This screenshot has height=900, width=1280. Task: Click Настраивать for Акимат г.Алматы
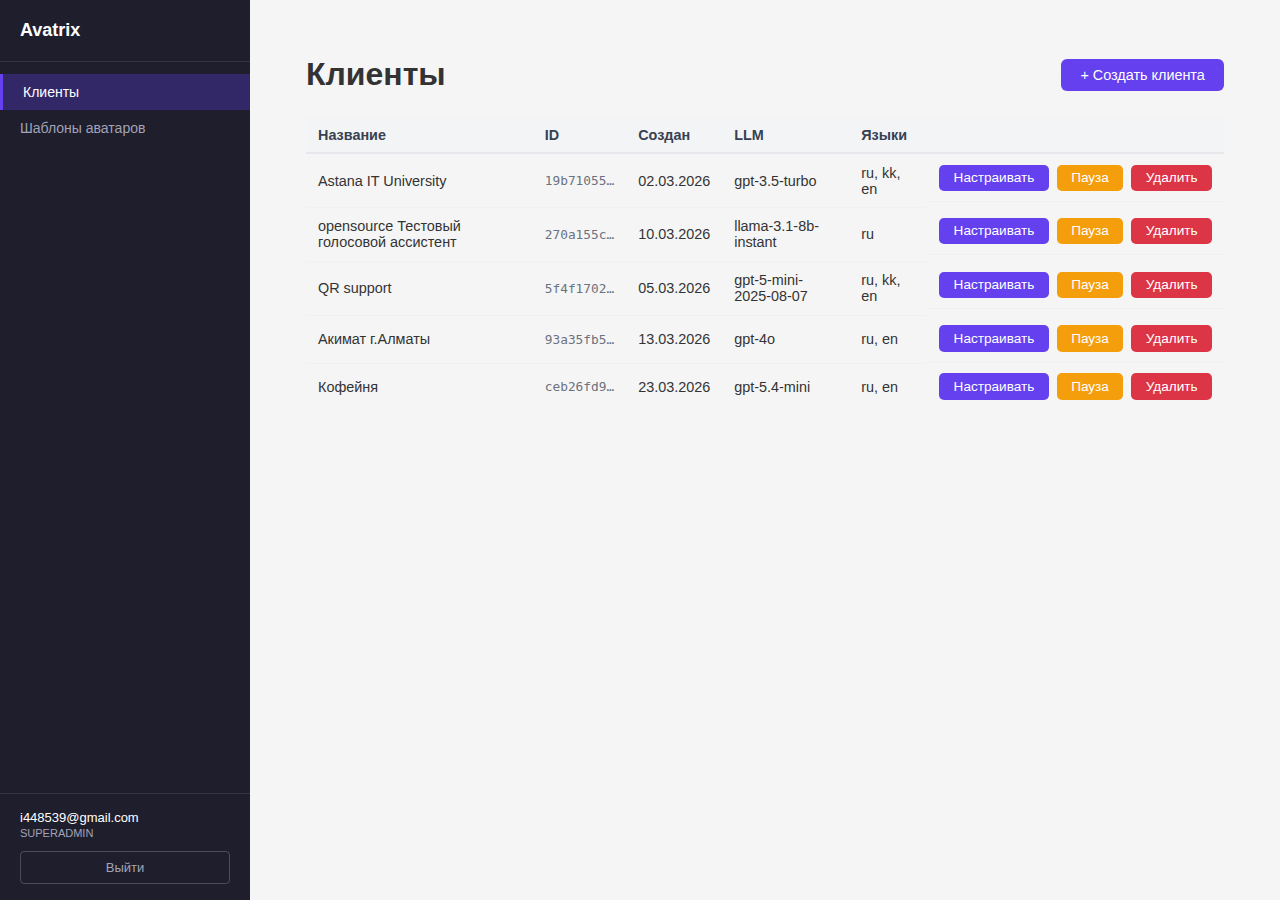point(993,338)
